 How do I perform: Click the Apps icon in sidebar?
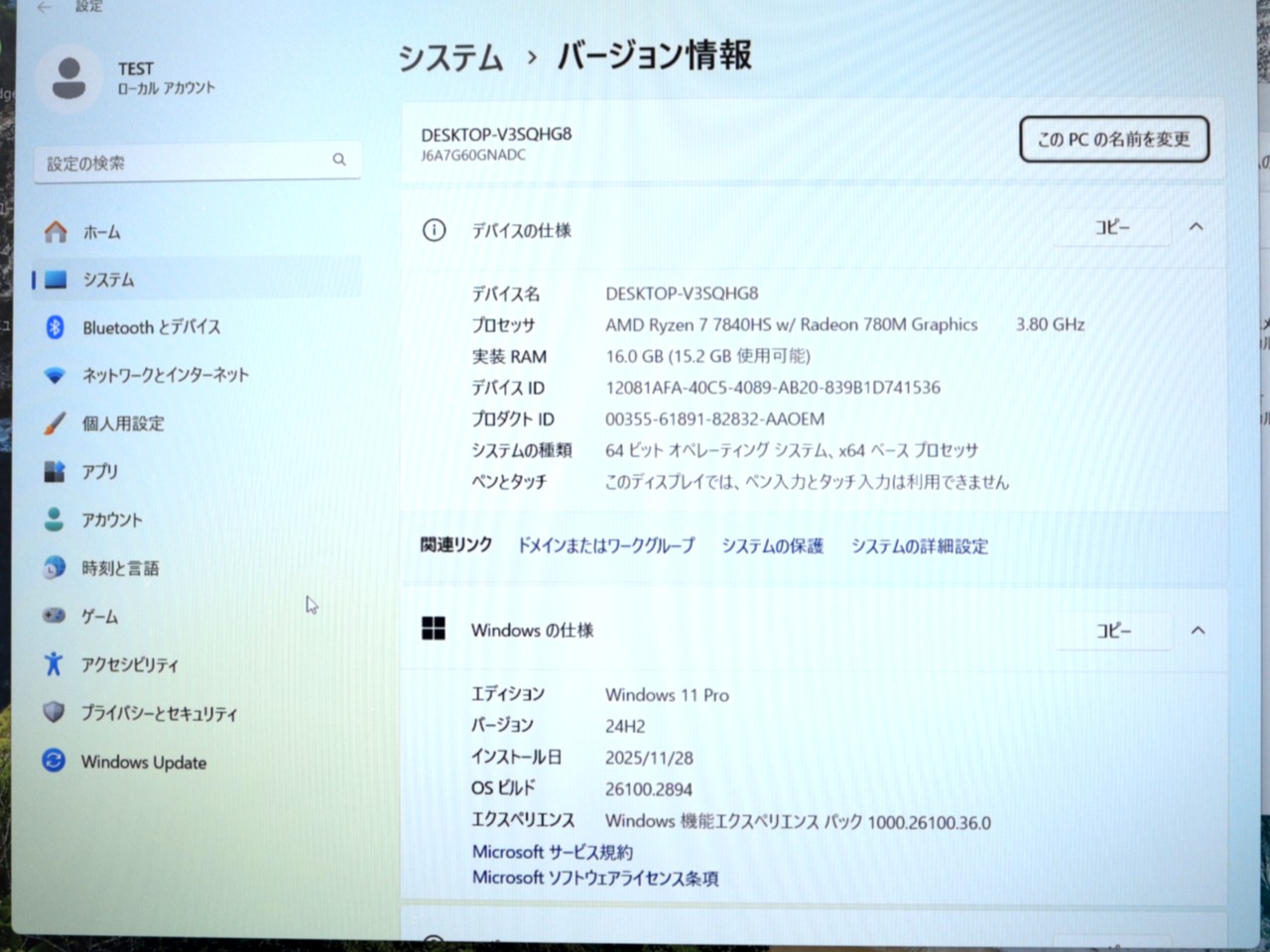56,472
